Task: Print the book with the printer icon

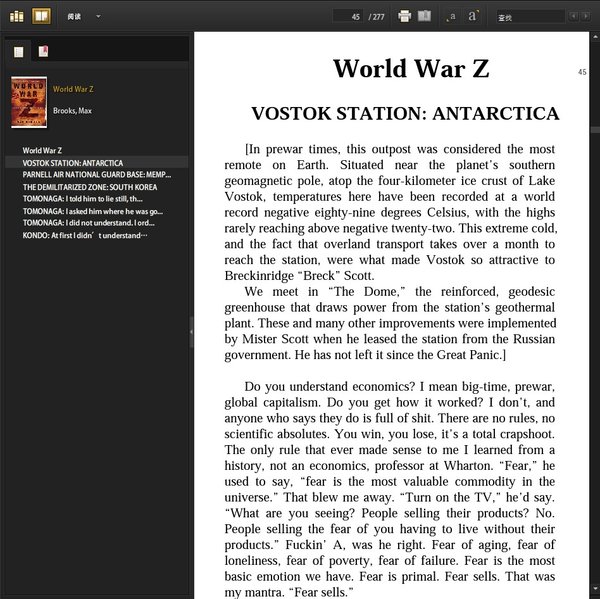Action: click(x=404, y=16)
